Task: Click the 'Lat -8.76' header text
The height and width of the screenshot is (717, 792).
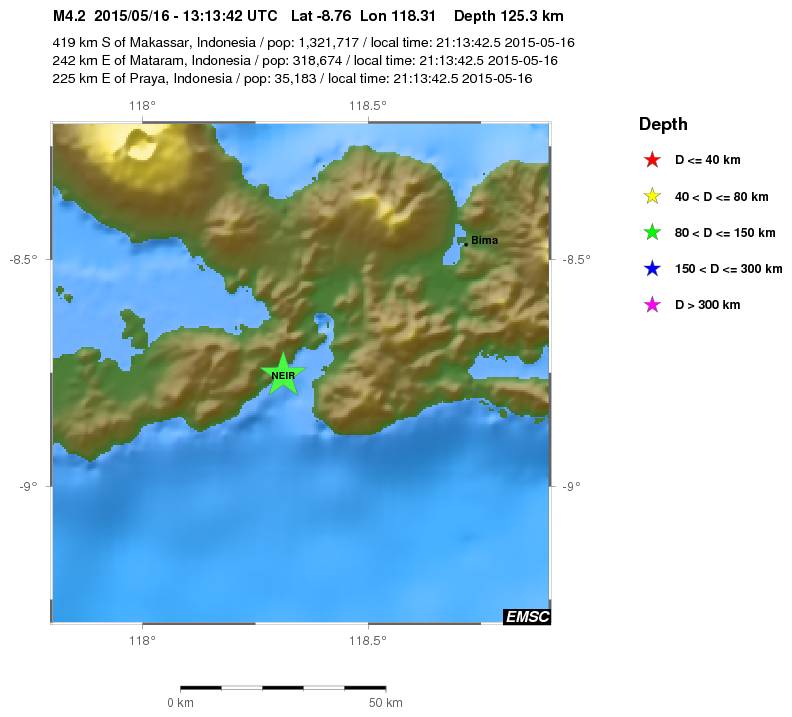Action: [x=321, y=16]
